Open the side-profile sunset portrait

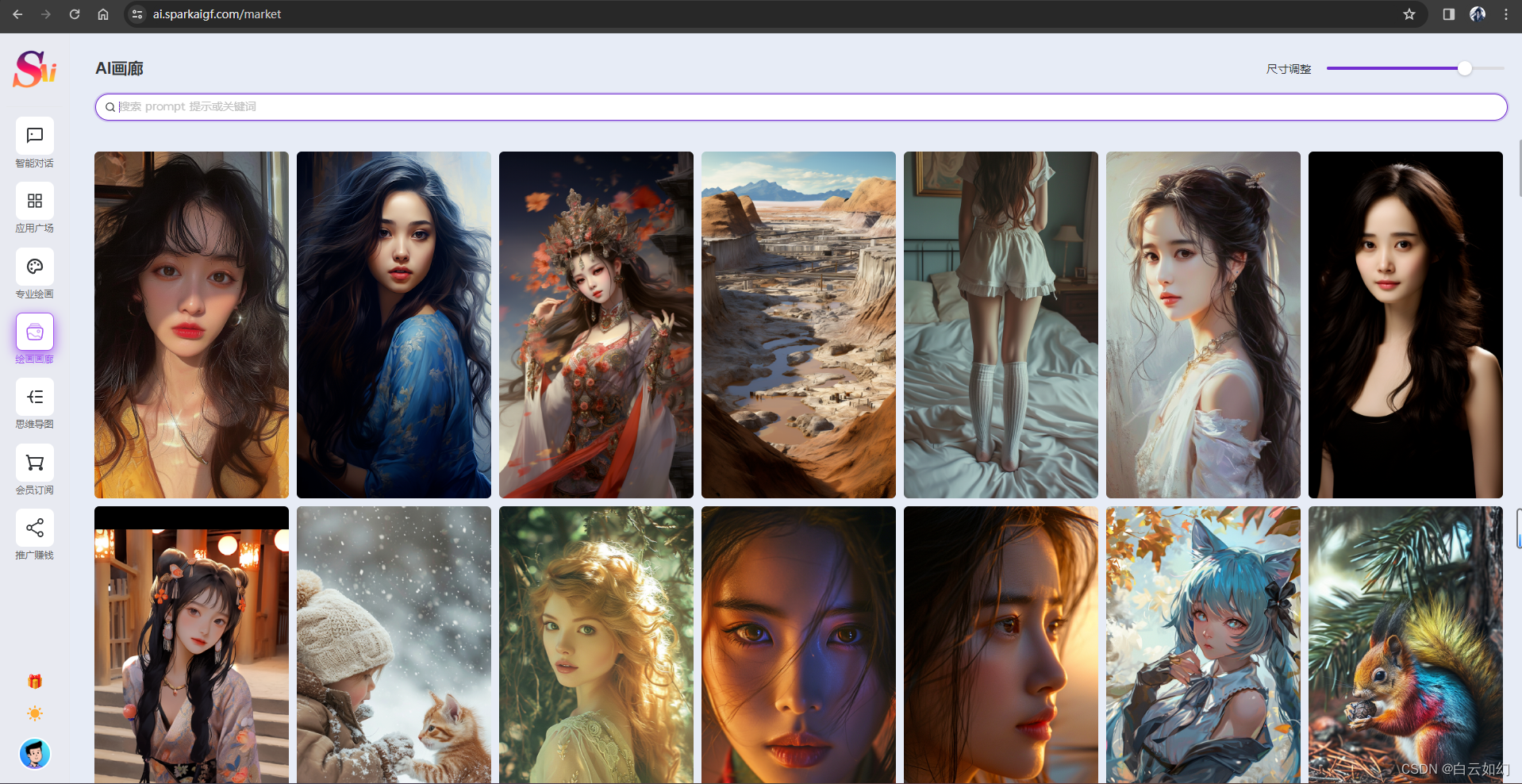coord(1001,645)
